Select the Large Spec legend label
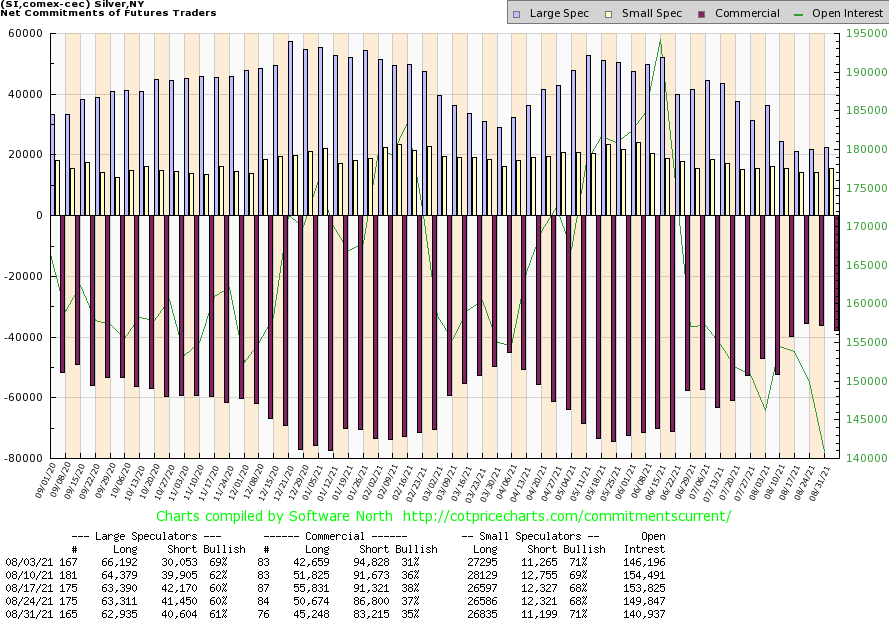Image resolution: width=889 pixels, height=620 pixels. pyautogui.click(x=562, y=14)
